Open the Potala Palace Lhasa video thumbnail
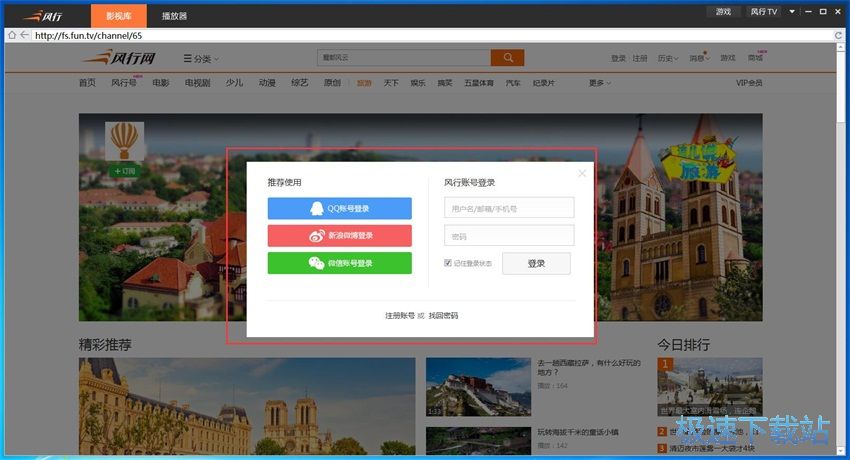 (x=478, y=387)
